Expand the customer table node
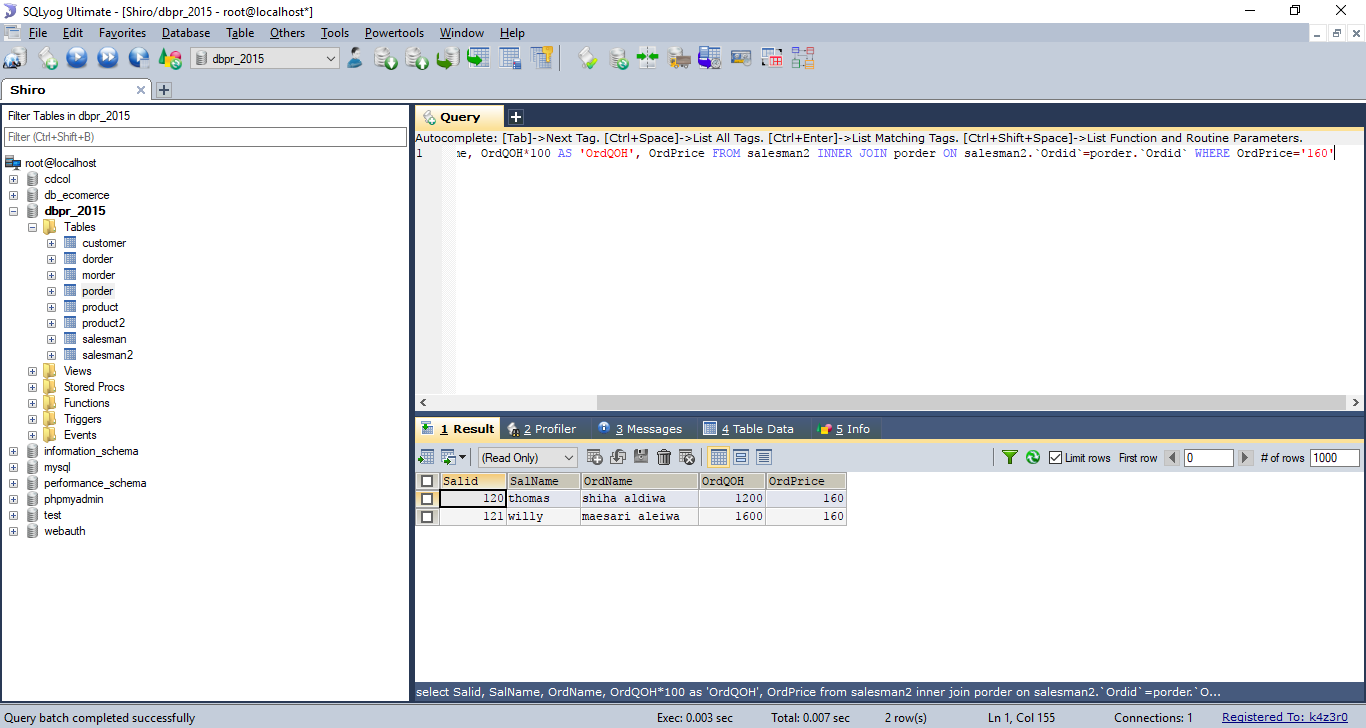 [51, 243]
